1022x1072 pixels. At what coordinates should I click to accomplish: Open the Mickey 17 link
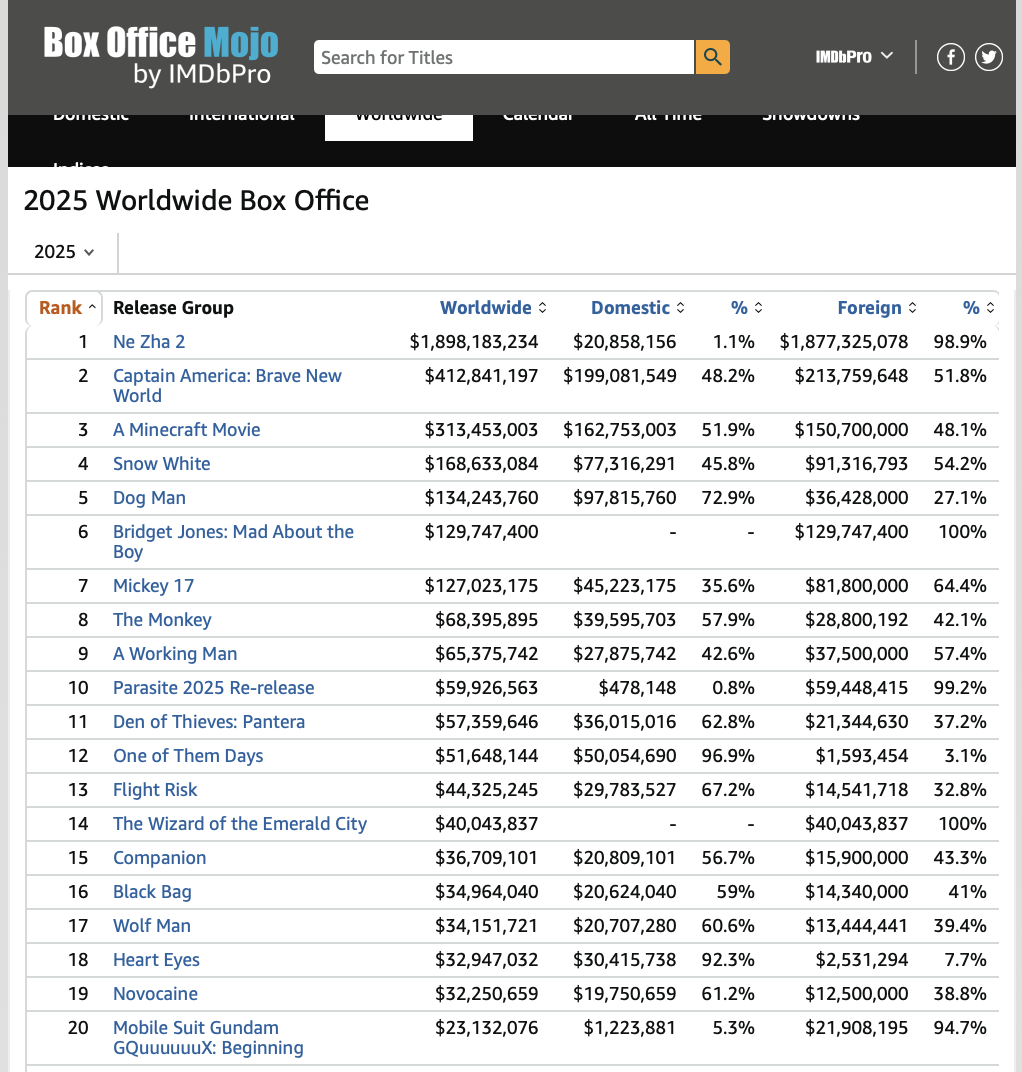click(153, 586)
